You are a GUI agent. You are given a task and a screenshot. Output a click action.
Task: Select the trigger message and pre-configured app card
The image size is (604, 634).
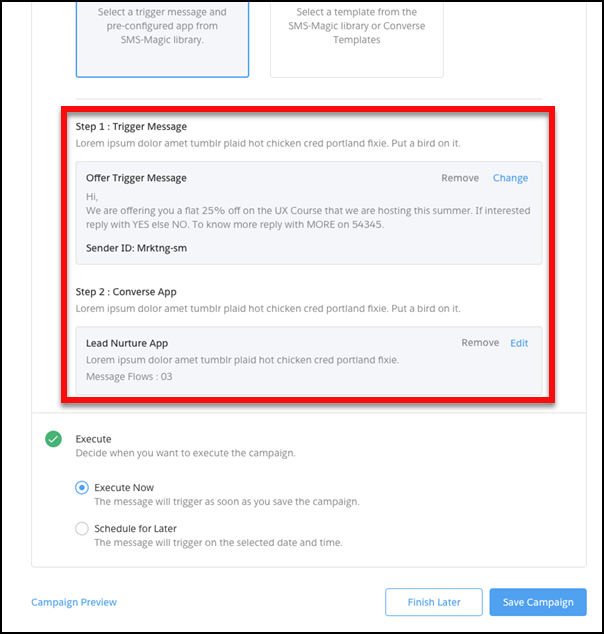click(162, 39)
